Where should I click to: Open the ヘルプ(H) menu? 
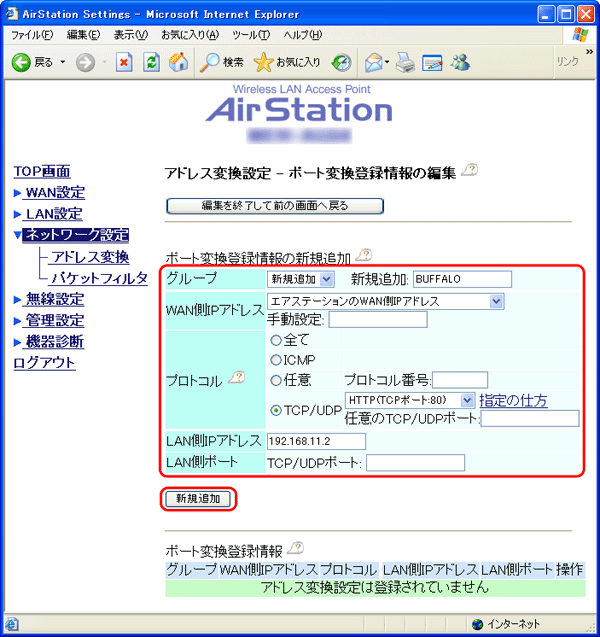click(x=303, y=35)
